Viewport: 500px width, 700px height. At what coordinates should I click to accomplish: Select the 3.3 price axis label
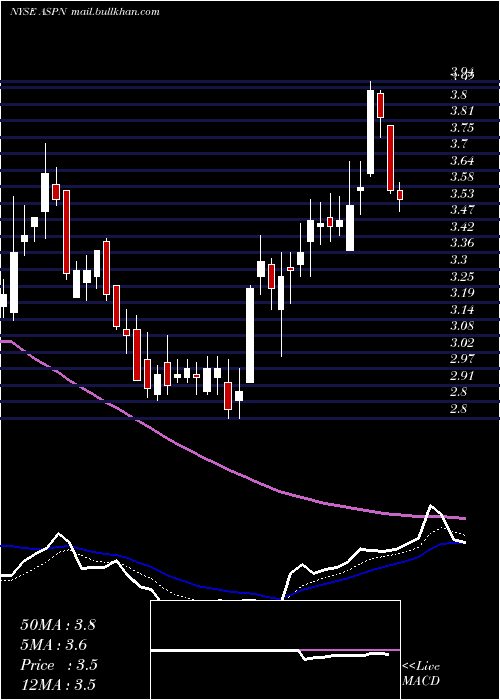pyautogui.click(x=459, y=259)
